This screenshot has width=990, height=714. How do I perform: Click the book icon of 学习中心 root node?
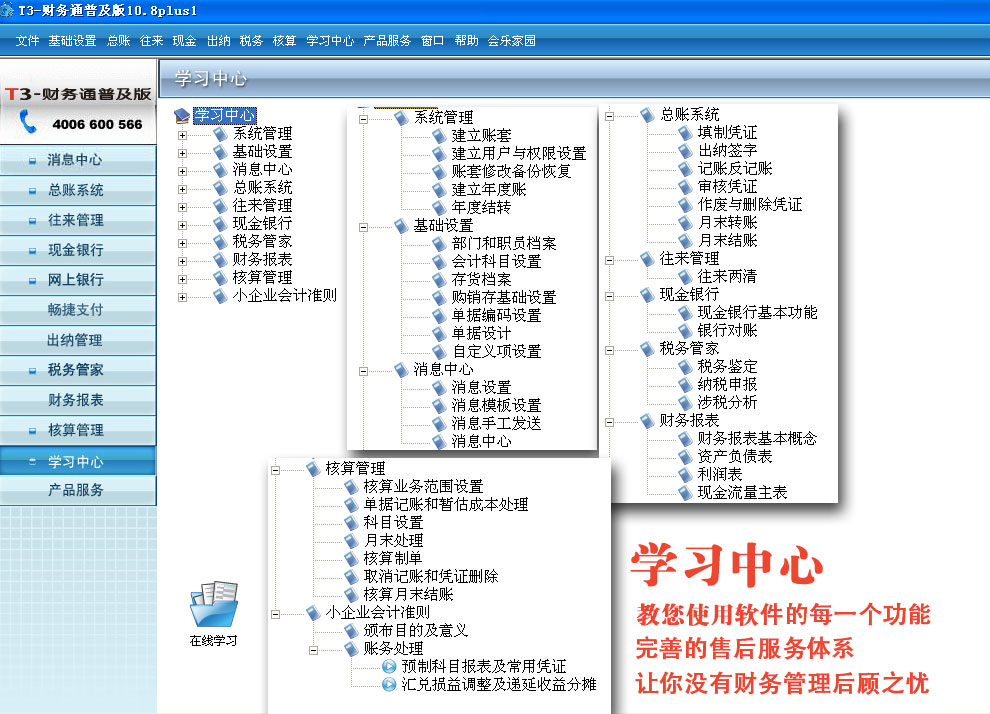pos(182,116)
